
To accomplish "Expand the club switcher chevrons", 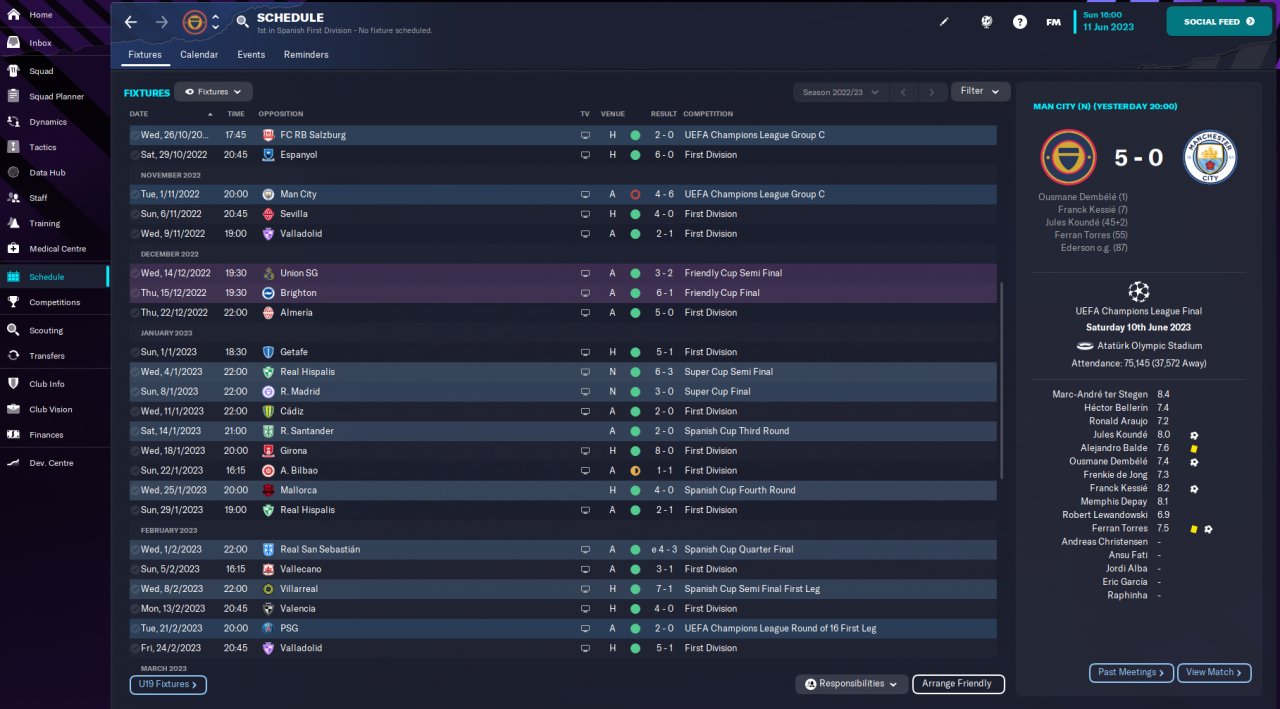I will coord(216,21).
